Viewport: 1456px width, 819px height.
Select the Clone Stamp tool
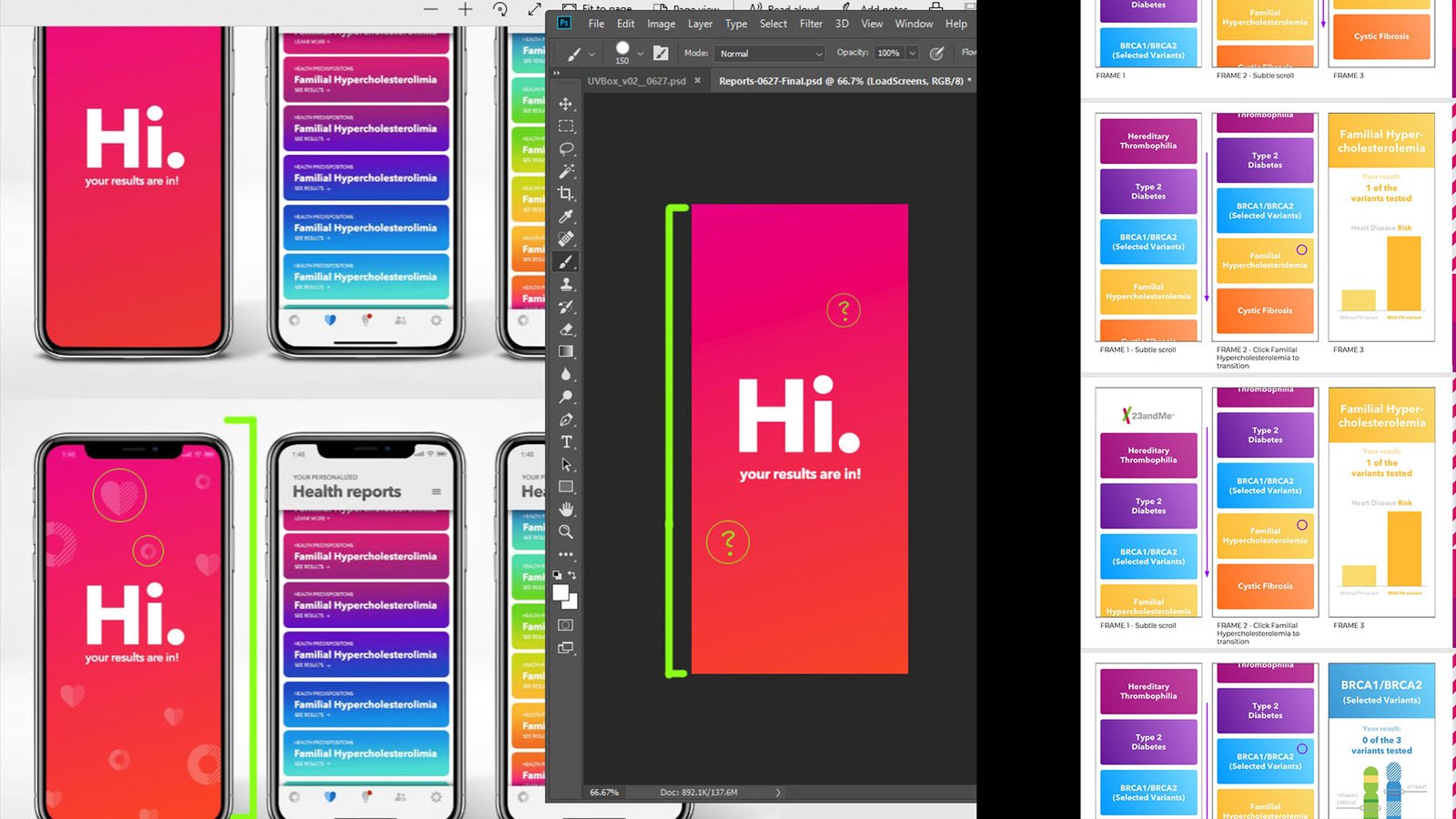pos(566,284)
